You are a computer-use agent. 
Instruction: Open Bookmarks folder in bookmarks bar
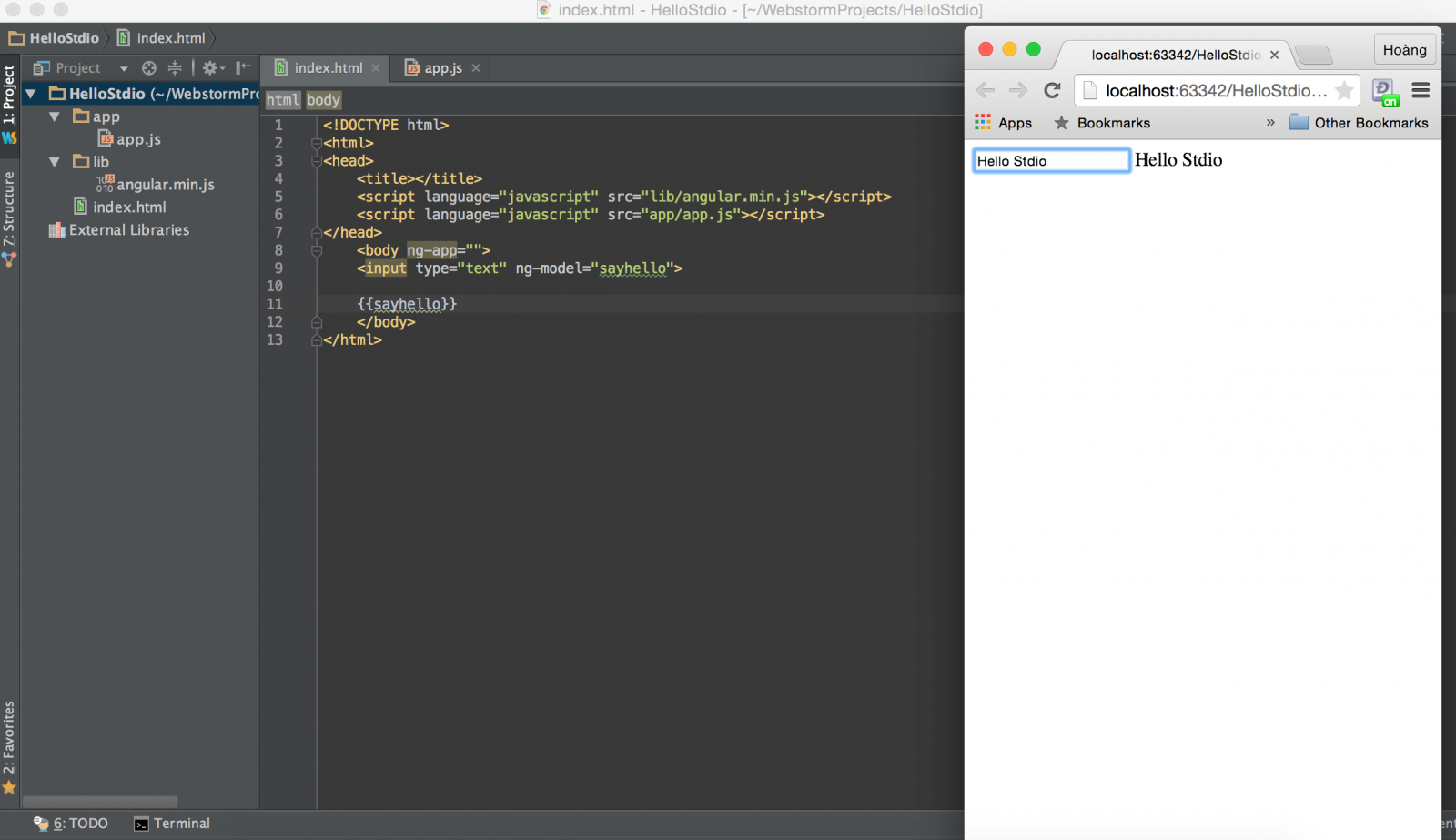tap(1102, 123)
